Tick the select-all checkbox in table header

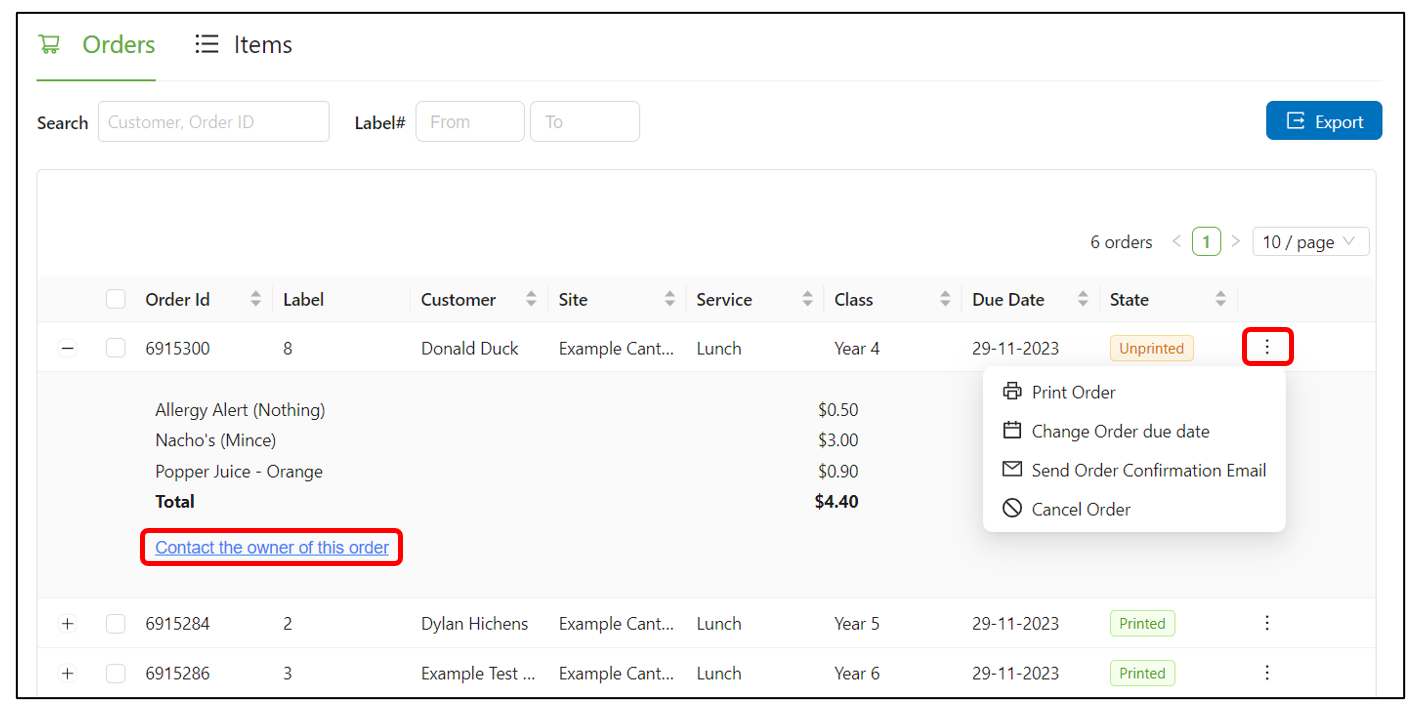[x=116, y=299]
